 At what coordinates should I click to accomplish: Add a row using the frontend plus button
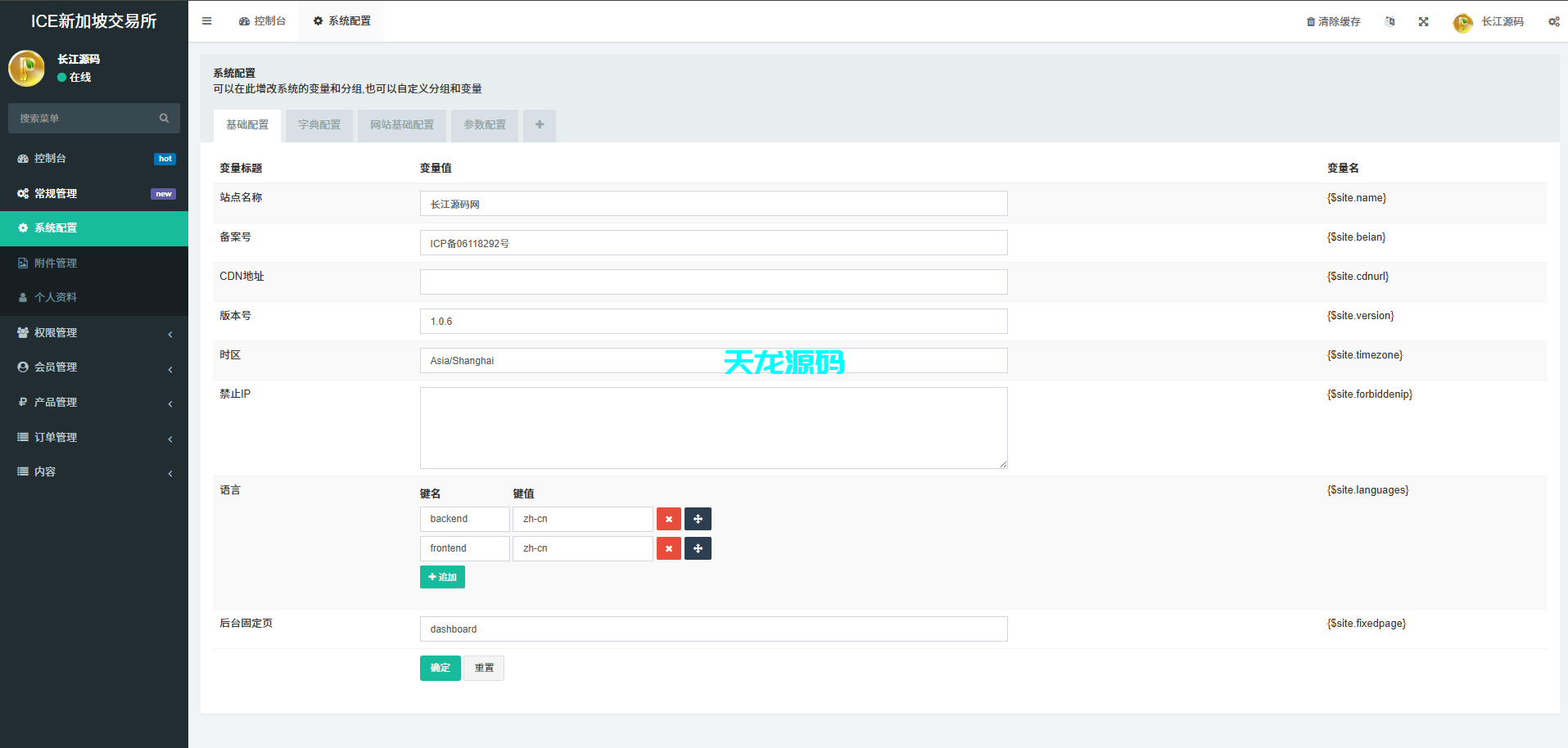(x=697, y=548)
